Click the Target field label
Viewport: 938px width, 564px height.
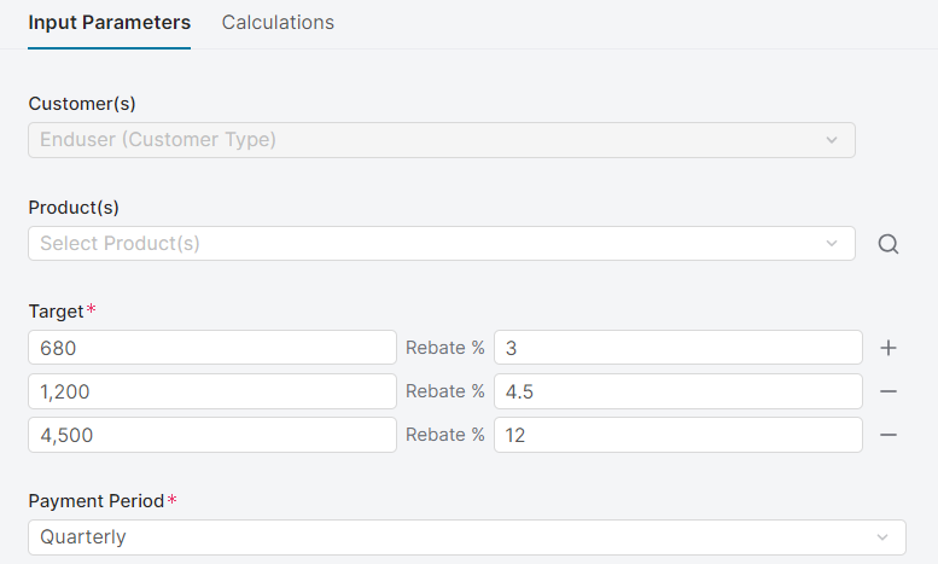pyautogui.click(x=56, y=311)
